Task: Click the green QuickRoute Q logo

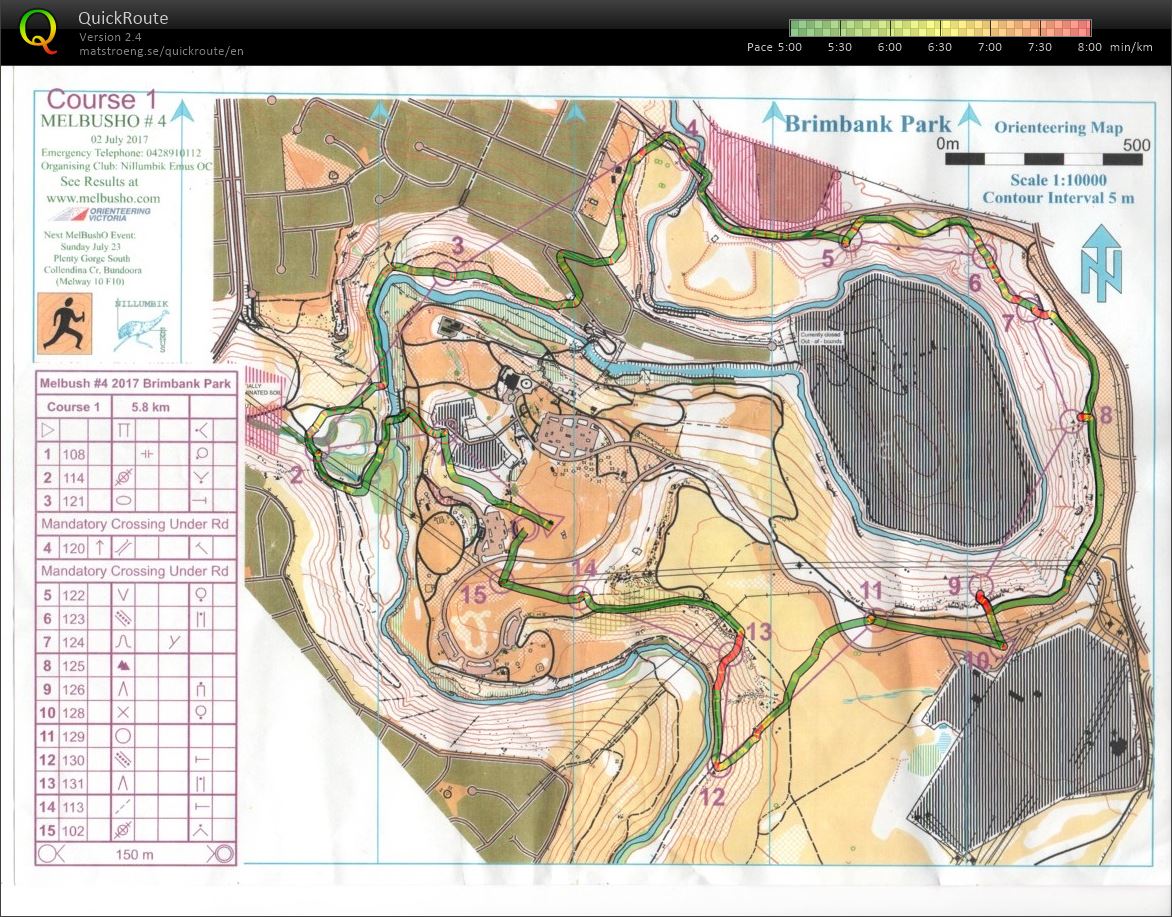Action: pos(39,30)
